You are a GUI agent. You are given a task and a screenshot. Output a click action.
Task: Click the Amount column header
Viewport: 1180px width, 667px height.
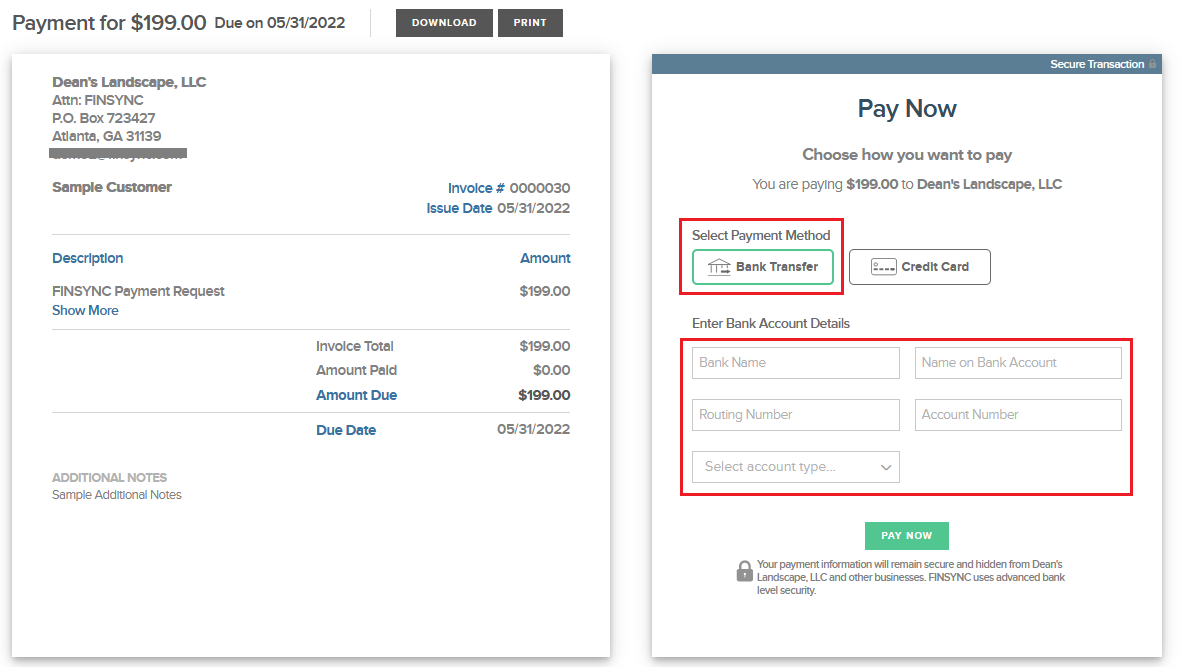click(x=545, y=258)
